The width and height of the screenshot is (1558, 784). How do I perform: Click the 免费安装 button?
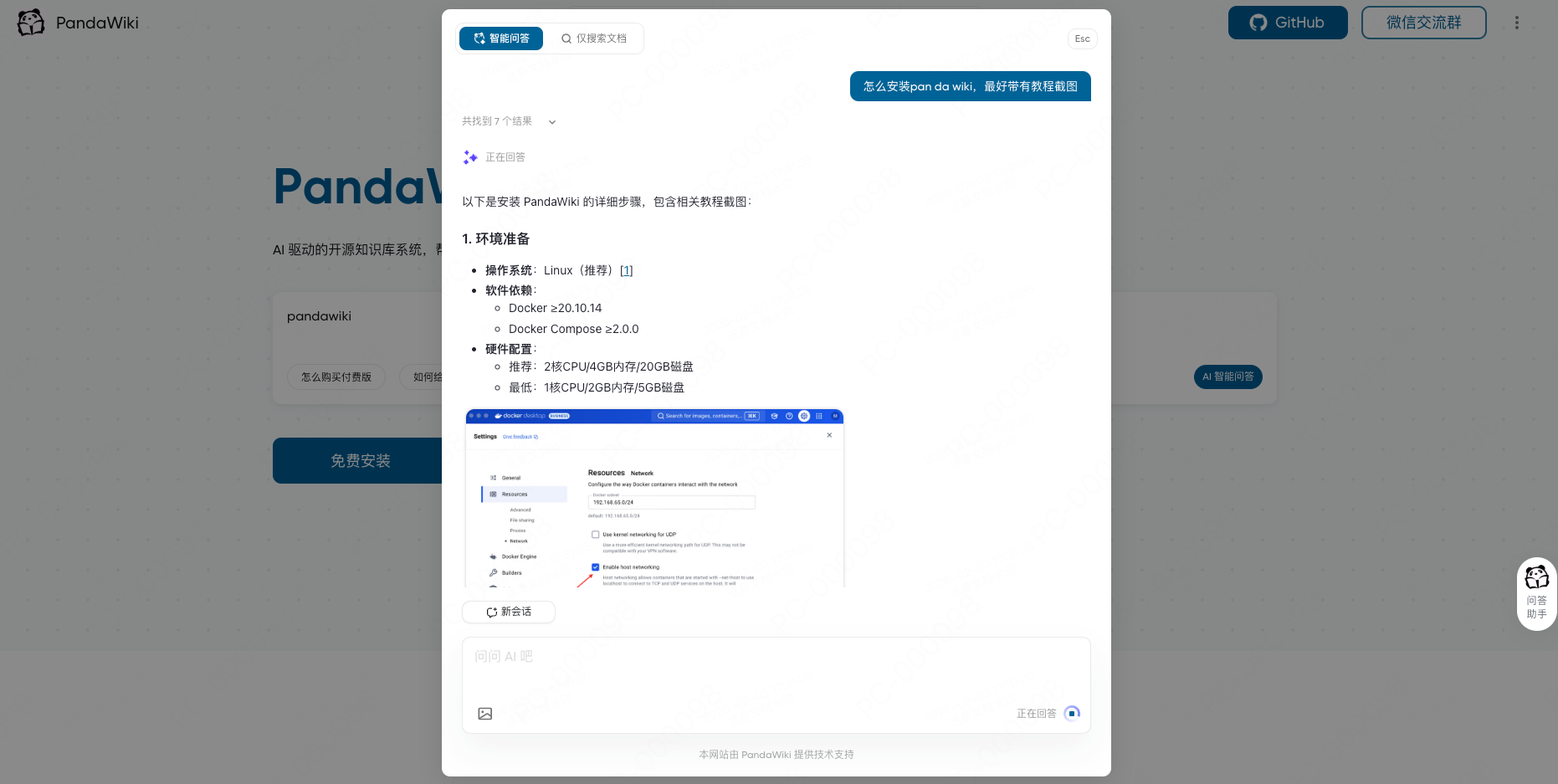[x=360, y=460]
